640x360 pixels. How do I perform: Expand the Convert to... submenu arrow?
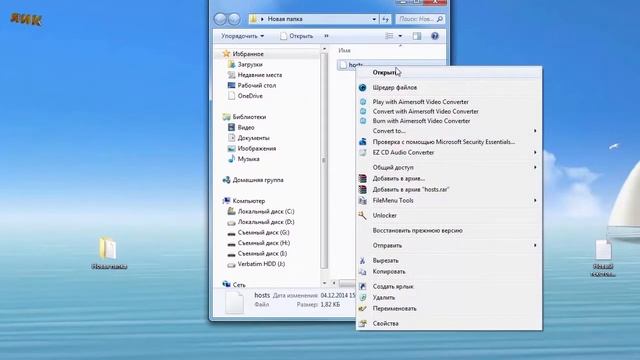coord(535,131)
